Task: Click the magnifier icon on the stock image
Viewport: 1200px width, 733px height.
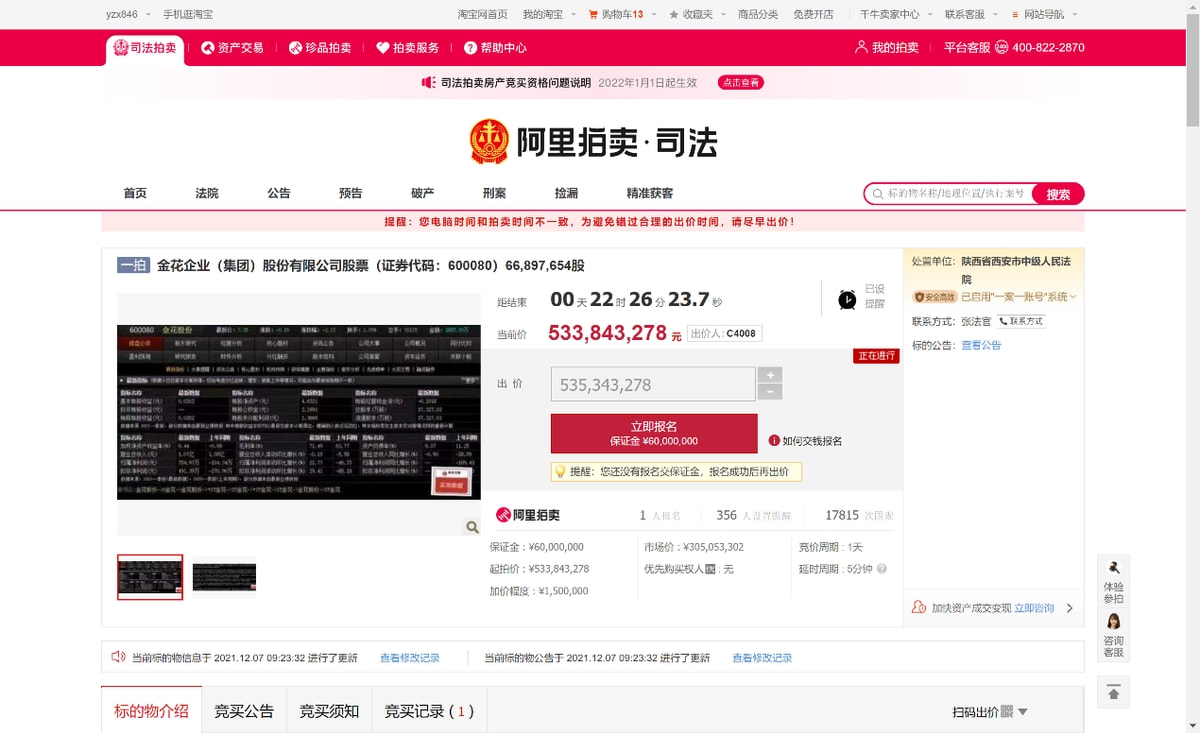Action: (x=472, y=527)
